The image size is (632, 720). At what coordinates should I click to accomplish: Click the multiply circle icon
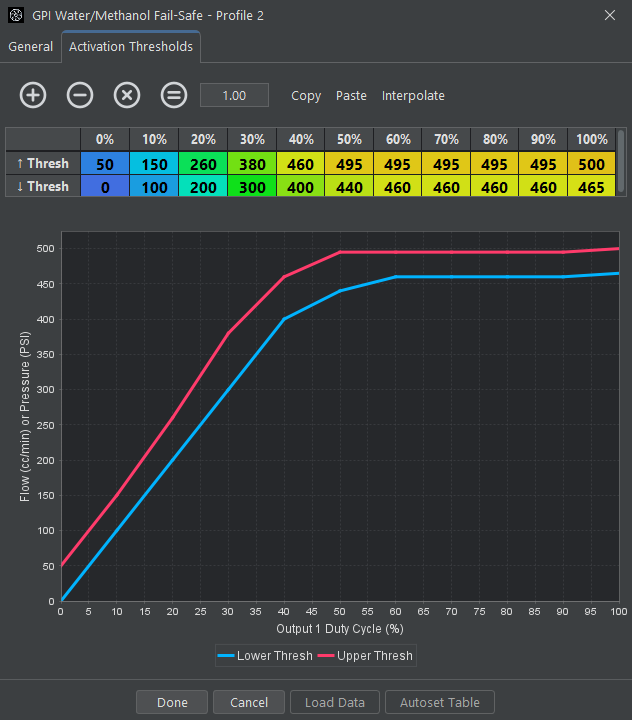127,96
